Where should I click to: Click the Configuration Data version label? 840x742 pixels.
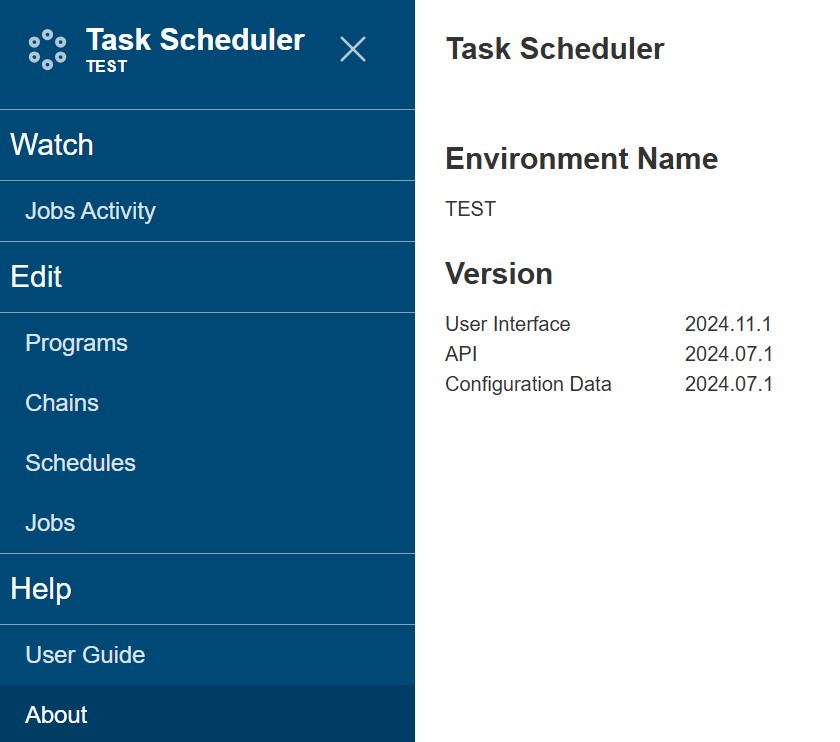528,384
